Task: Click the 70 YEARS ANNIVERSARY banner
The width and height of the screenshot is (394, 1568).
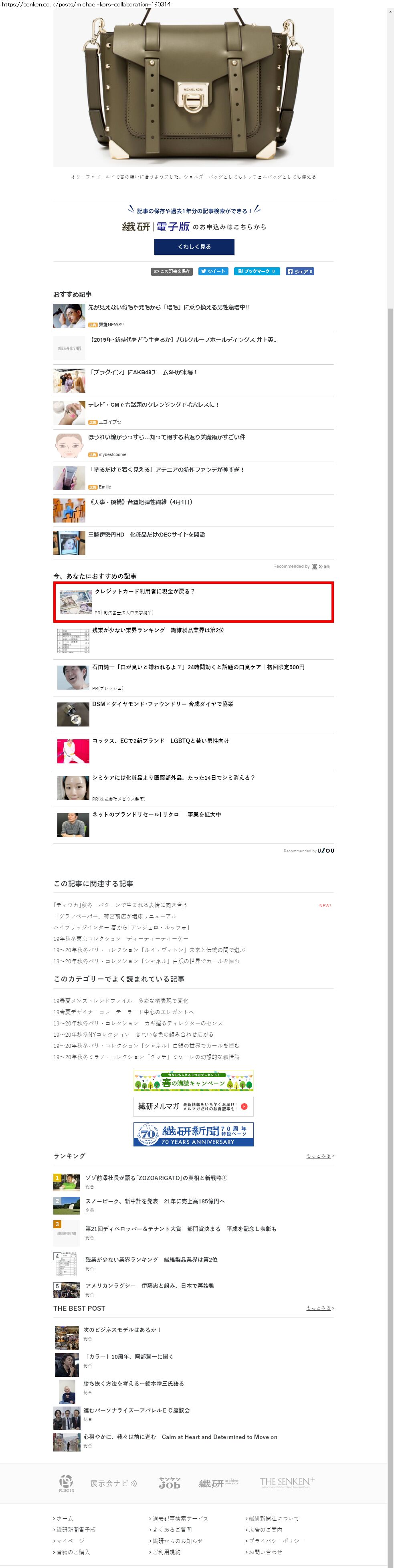Action: 194,1134
